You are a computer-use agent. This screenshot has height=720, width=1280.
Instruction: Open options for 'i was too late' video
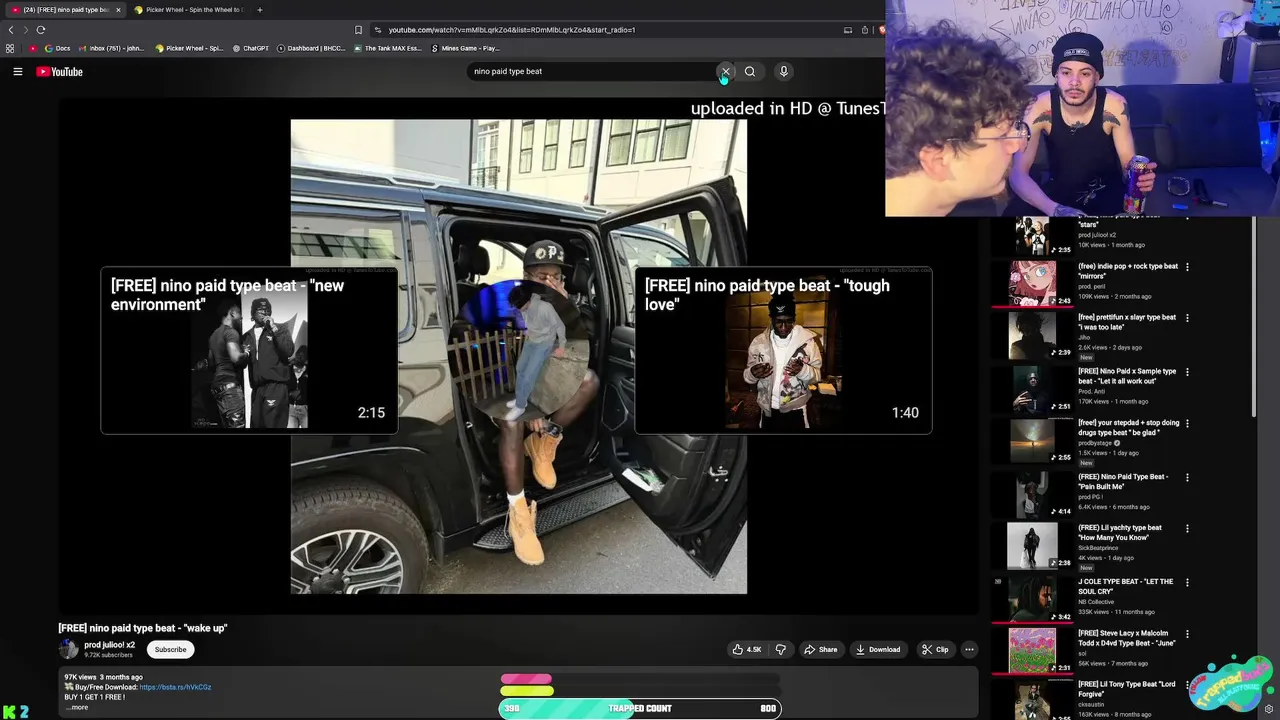pyautogui.click(x=1187, y=318)
